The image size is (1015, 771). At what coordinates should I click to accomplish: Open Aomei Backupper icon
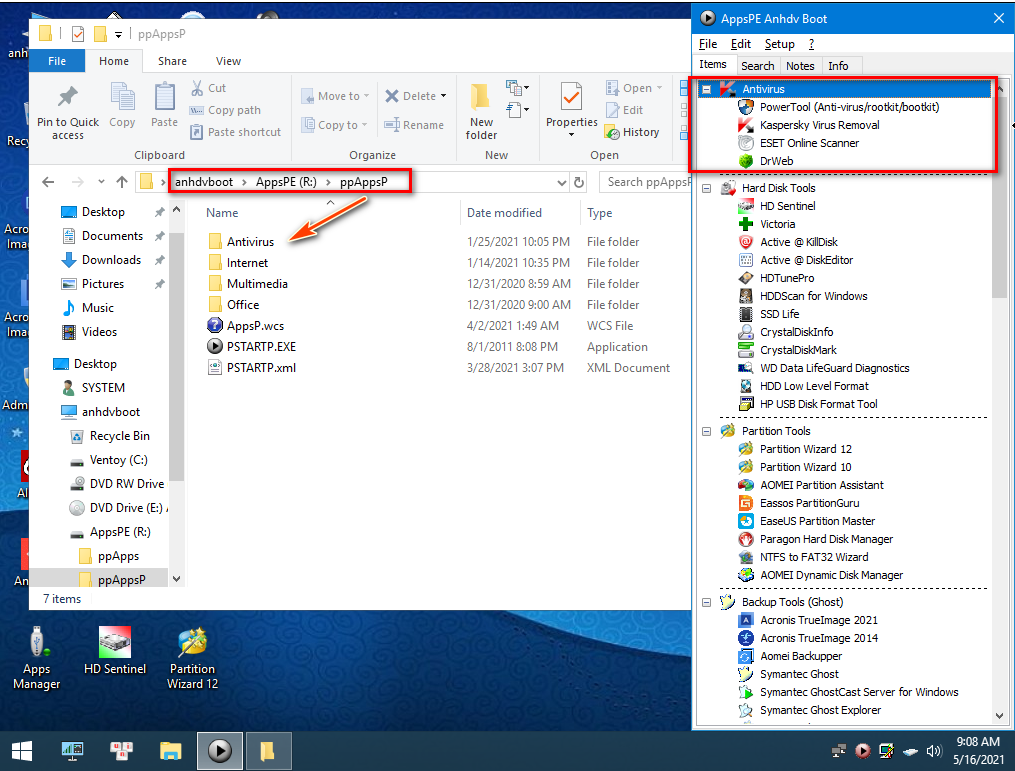[x=746, y=656]
